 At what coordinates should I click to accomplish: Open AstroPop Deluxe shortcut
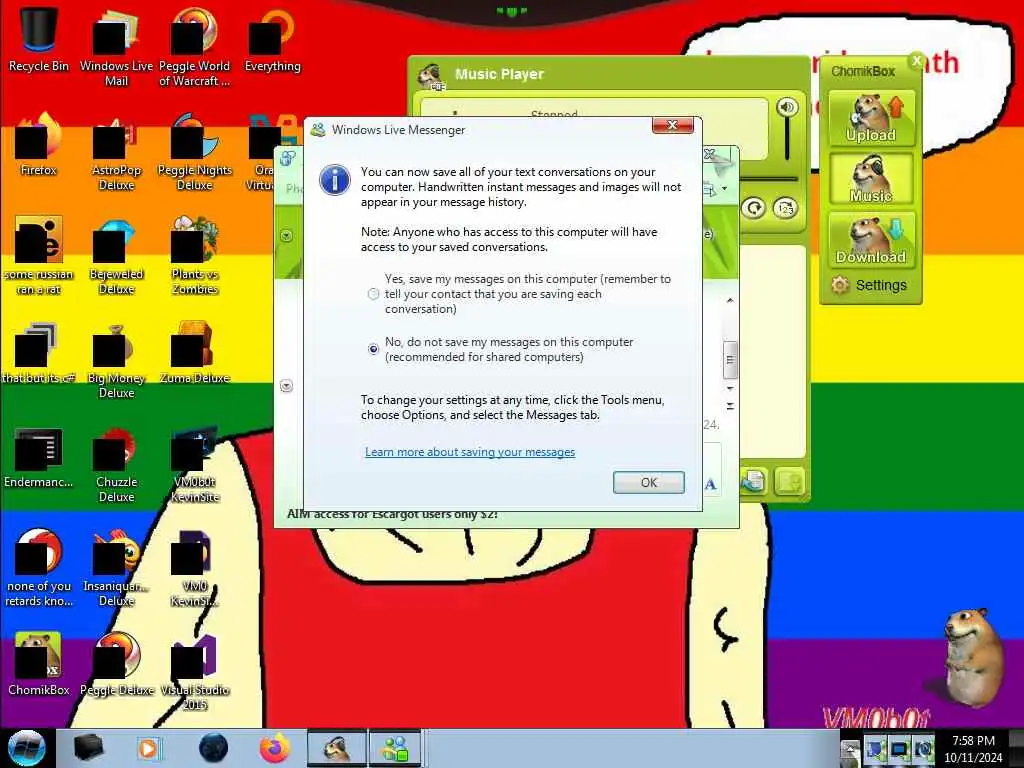(x=116, y=151)
